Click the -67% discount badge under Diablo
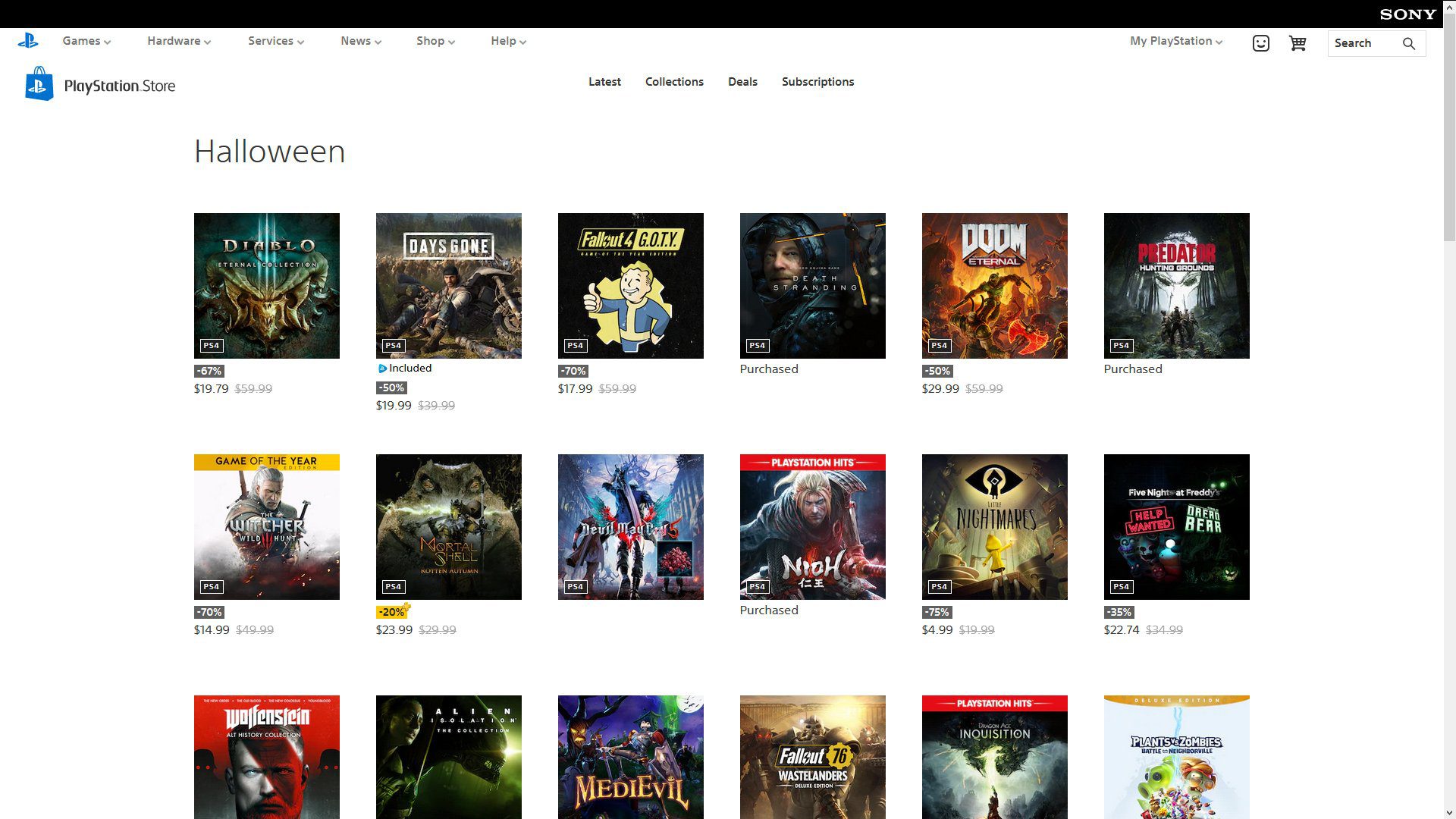Screen dimensions: 1456x819 pyautogui.click(x=209, y=371)
